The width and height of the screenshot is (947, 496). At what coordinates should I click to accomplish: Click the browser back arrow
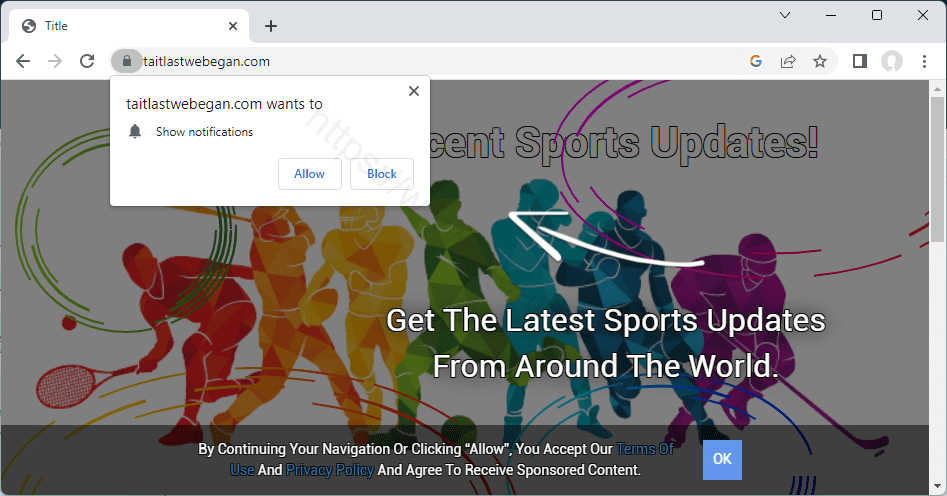23,61
